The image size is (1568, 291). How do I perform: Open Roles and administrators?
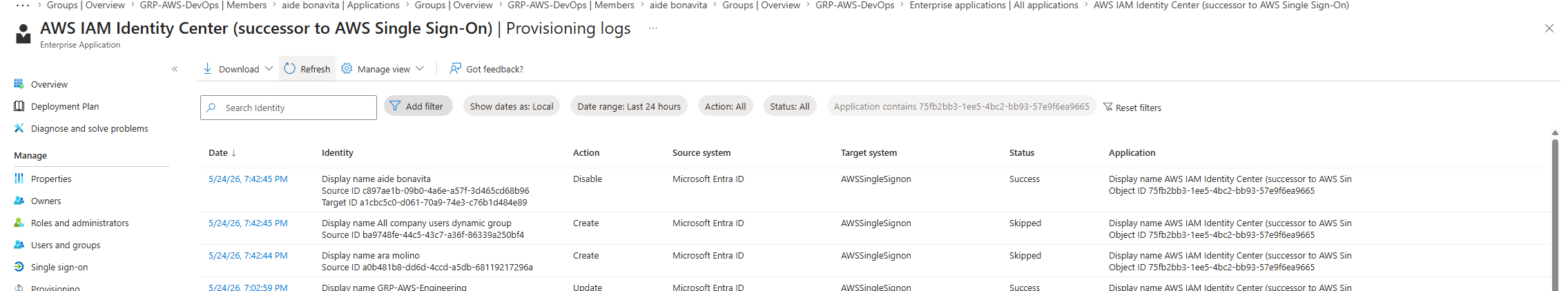coord(79,223)
